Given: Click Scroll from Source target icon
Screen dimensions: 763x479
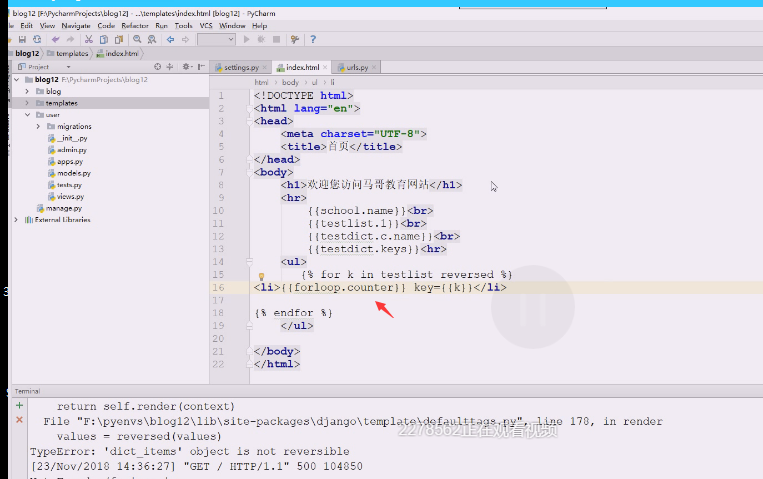Looking at the screenshot, I should [x=157, y=67].
